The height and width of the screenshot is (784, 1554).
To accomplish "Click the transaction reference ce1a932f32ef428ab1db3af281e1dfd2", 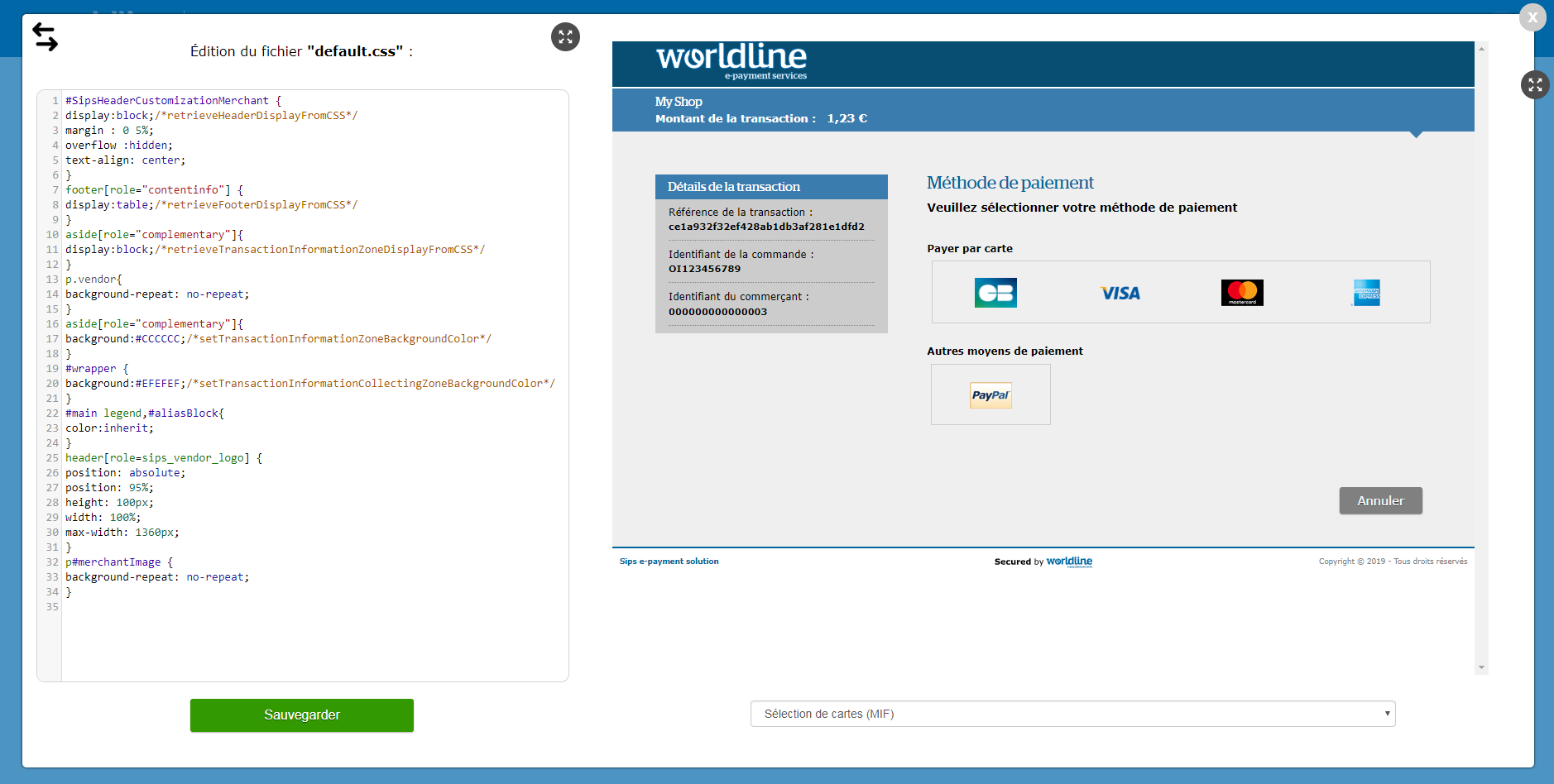I will pyautogui.click(x=766, y=227).
